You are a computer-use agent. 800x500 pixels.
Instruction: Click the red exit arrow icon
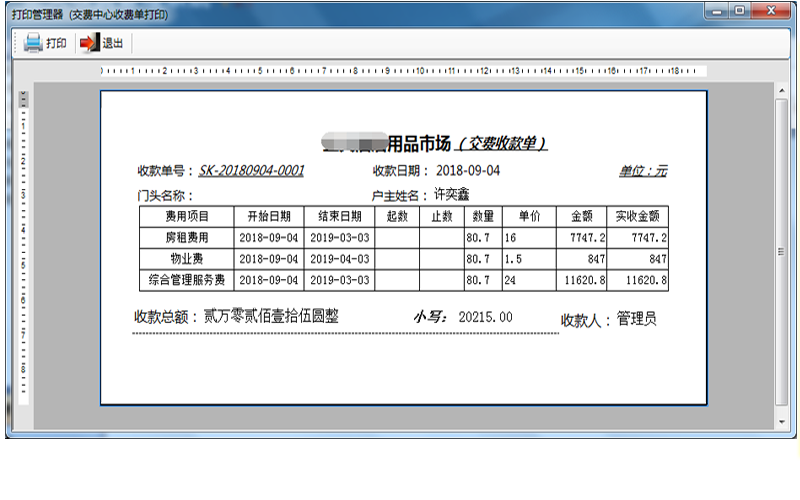89,43
